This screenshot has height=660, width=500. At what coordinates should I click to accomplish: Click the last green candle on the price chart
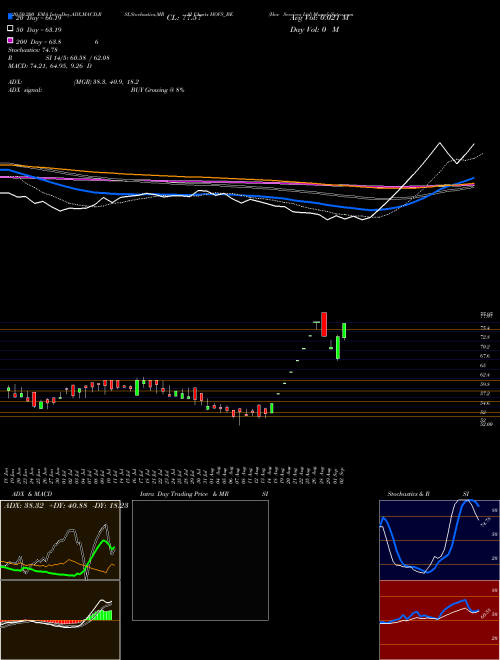pyautogui.click(x=344, y=330)
